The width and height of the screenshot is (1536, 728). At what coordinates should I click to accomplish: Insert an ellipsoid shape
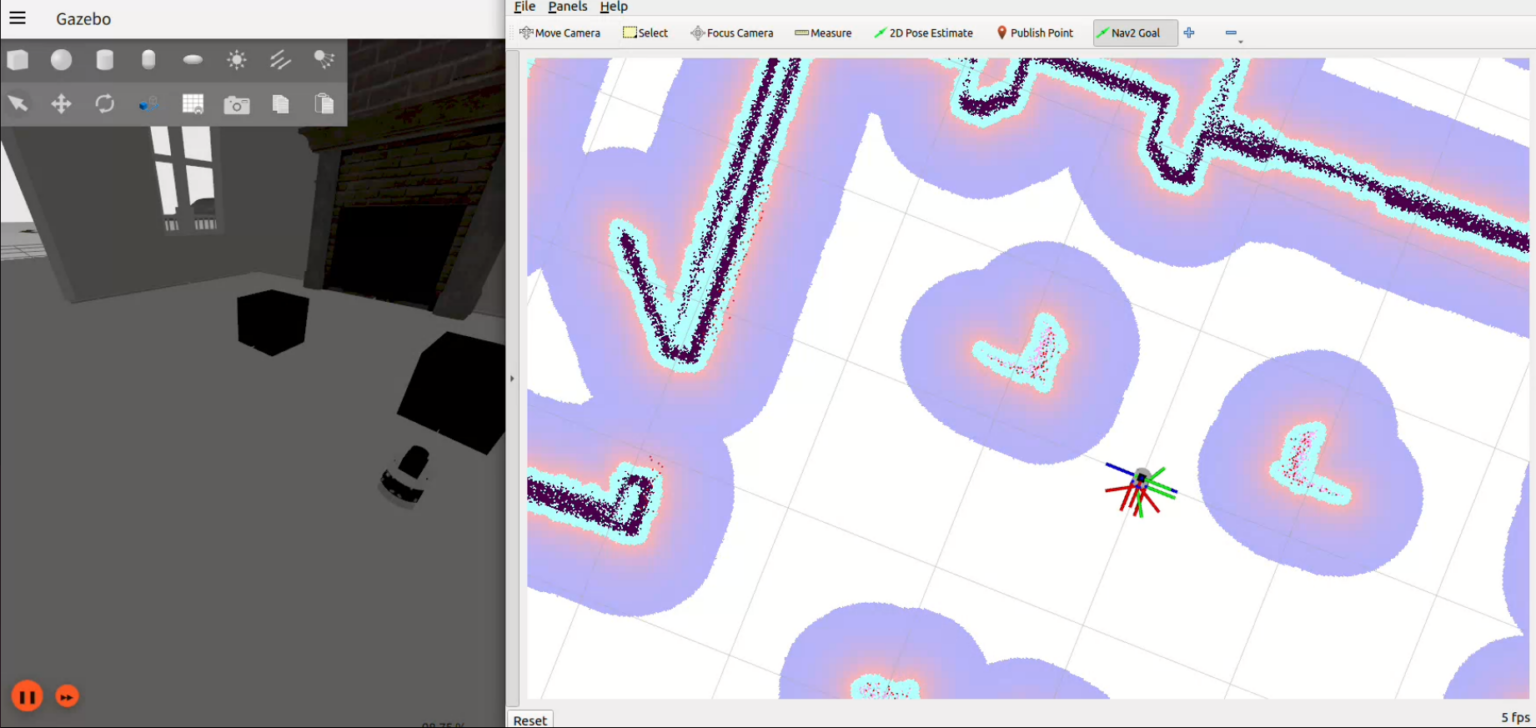point(193,60)
